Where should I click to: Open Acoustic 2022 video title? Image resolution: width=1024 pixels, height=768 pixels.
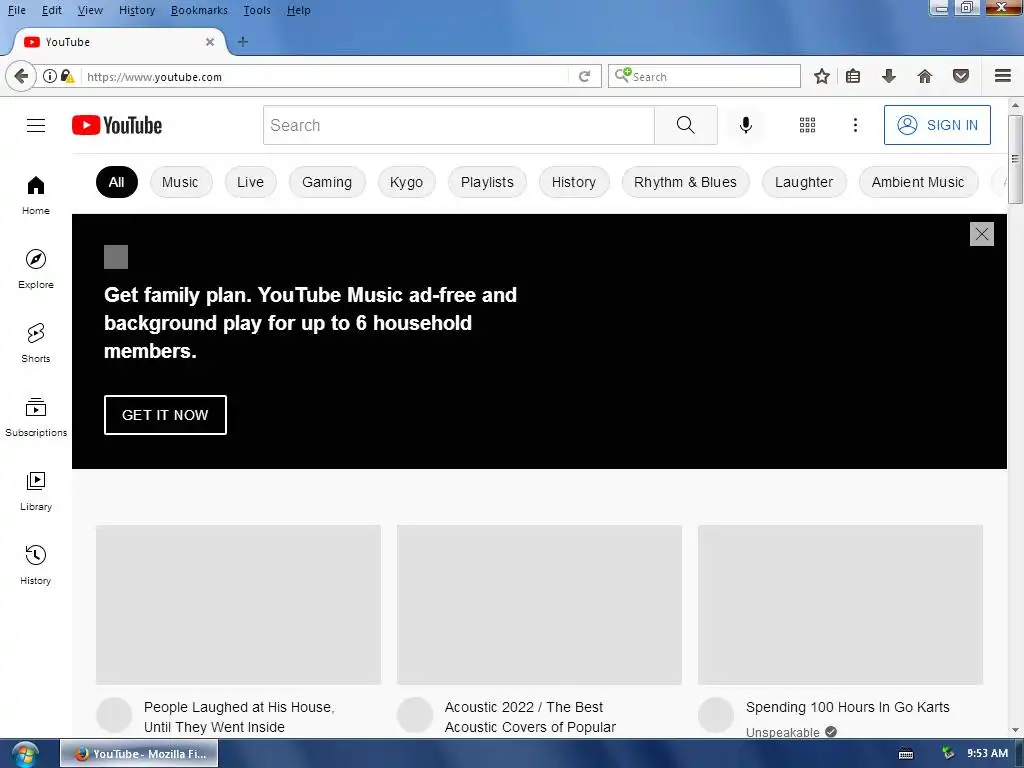[x=530, y=717]
